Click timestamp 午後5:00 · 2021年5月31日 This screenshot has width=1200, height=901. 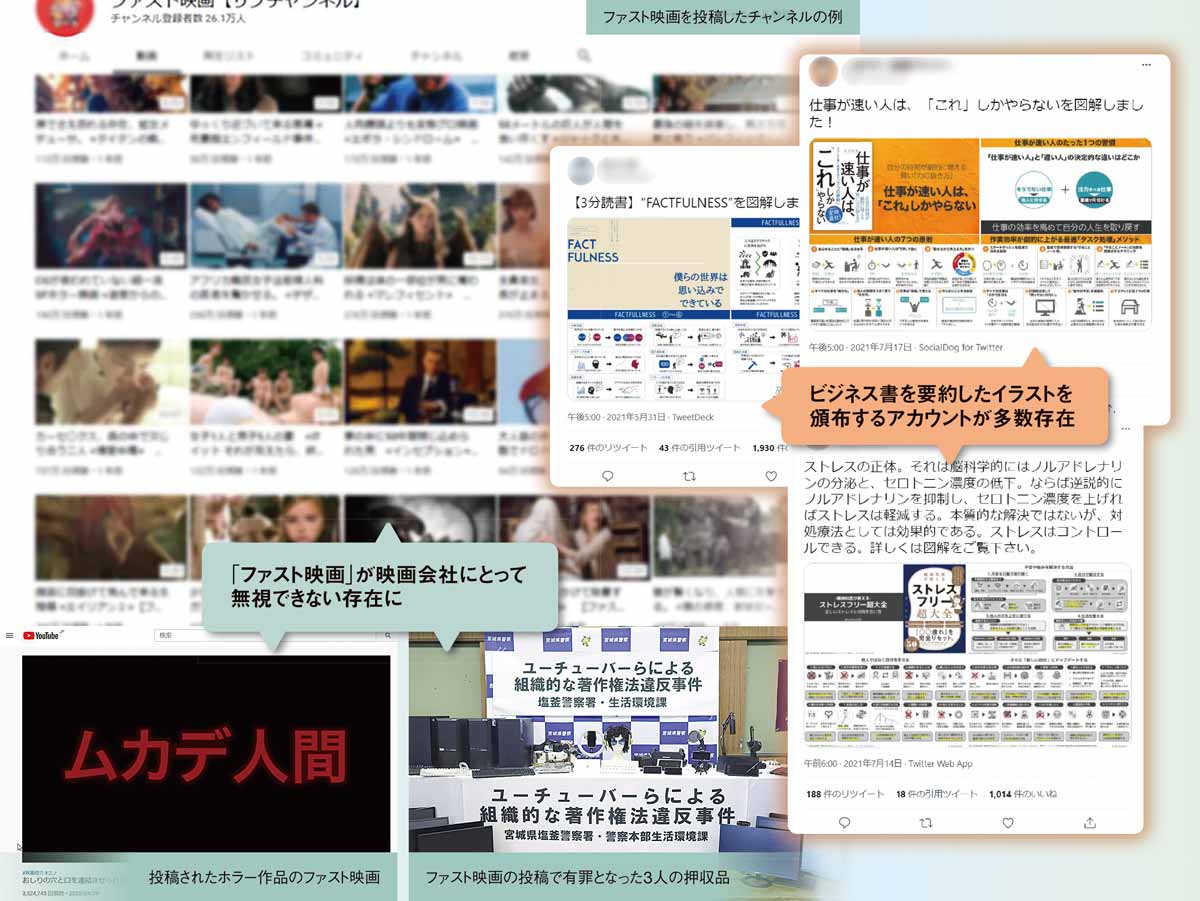[616, 418]
